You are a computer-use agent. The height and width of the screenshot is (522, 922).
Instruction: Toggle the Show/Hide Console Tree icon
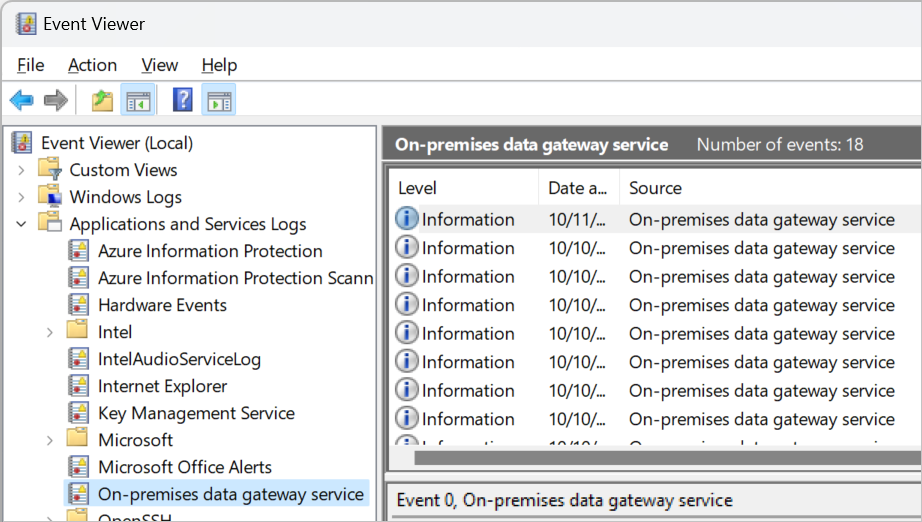tap(137, 100)
